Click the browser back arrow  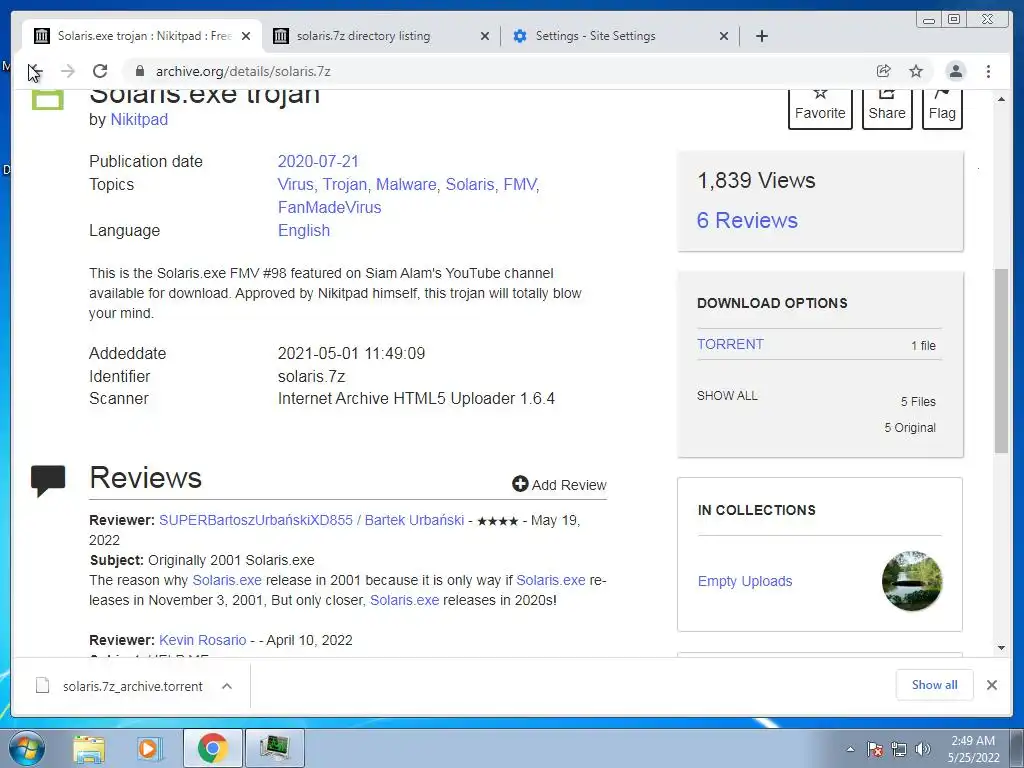tap(35, 71)
